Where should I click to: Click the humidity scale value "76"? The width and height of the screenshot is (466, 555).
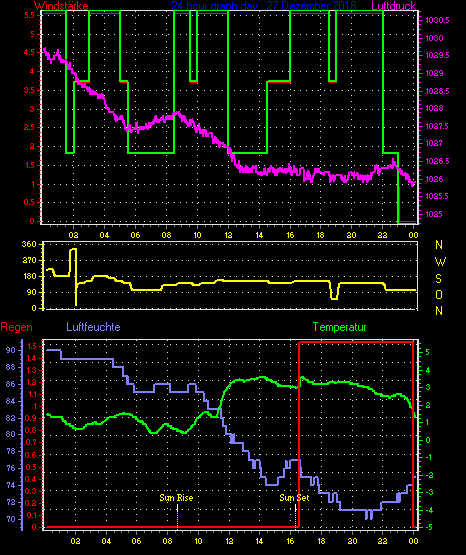point(11,468)
